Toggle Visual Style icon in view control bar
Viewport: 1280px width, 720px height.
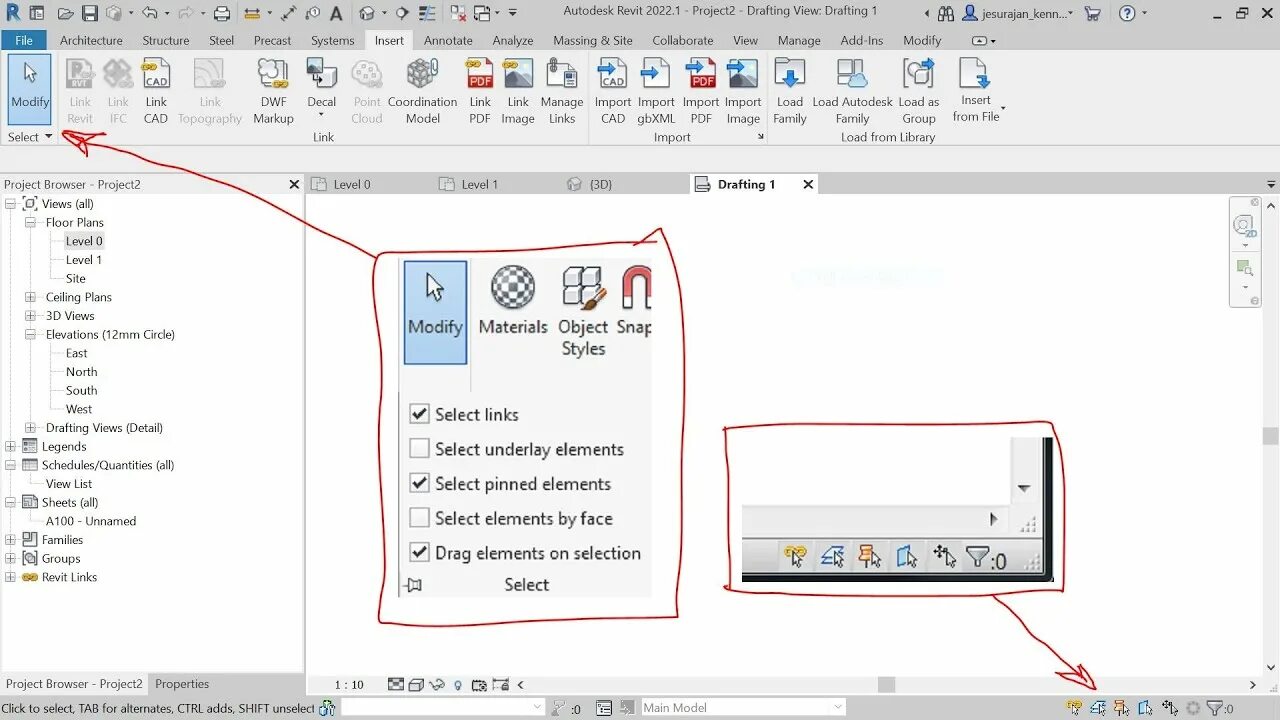coord(416,685)
